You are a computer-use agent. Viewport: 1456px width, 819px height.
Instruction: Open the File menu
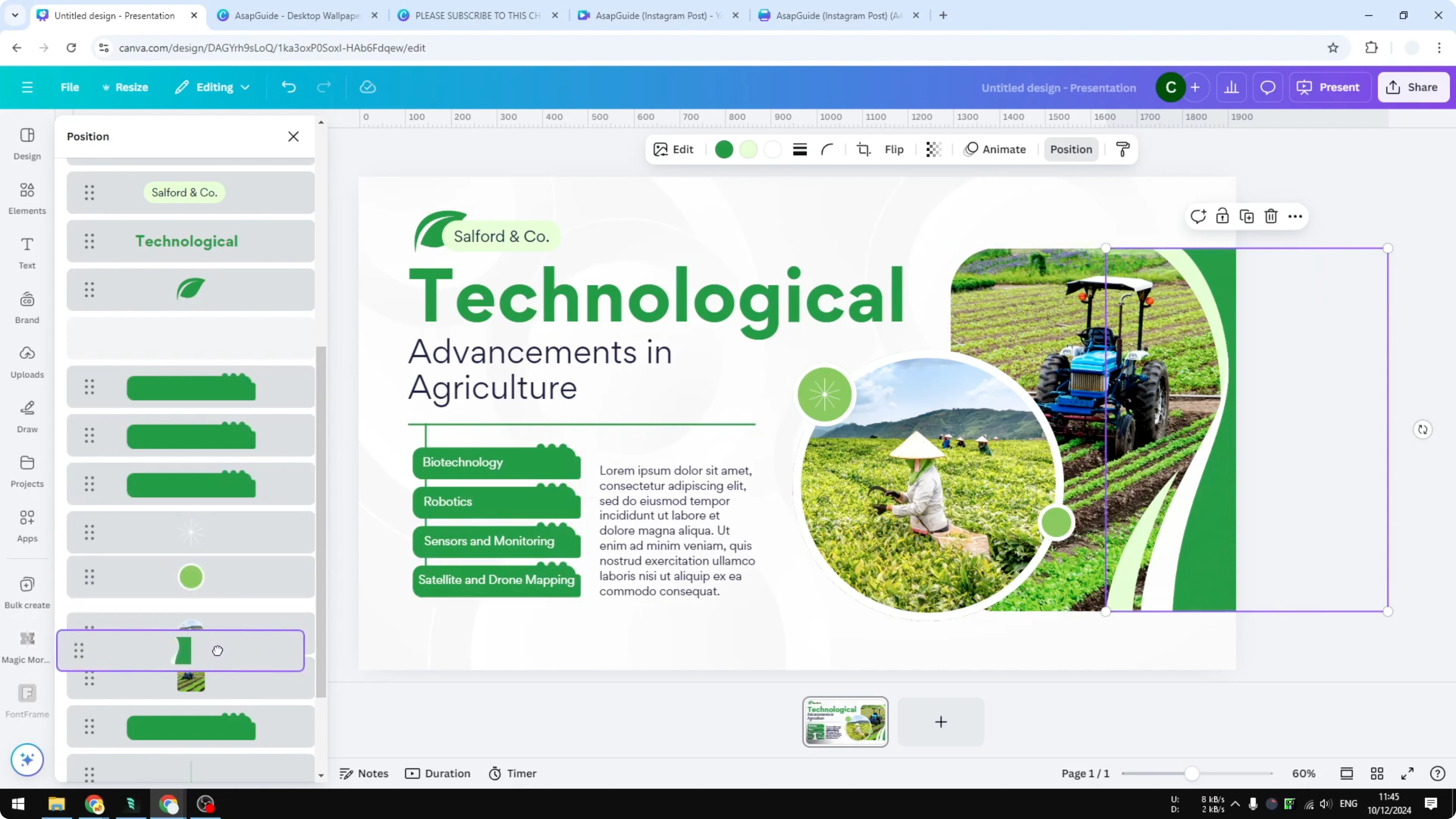70,87
